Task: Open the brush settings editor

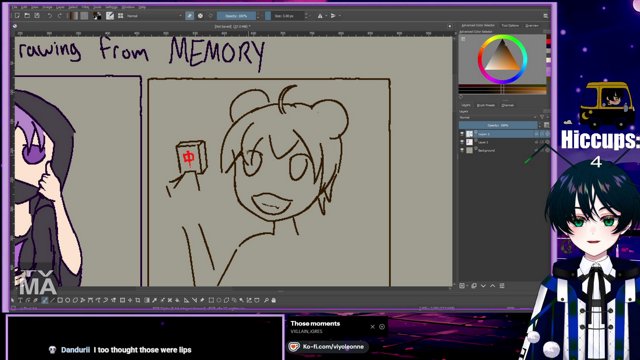Action: (110, 16)
